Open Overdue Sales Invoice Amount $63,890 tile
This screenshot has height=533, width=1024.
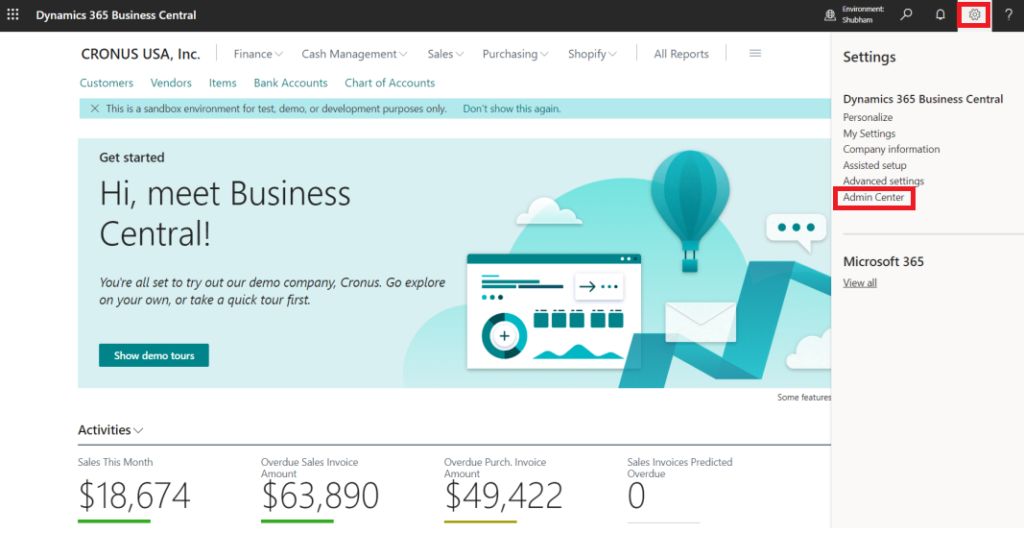click(320, 490)
